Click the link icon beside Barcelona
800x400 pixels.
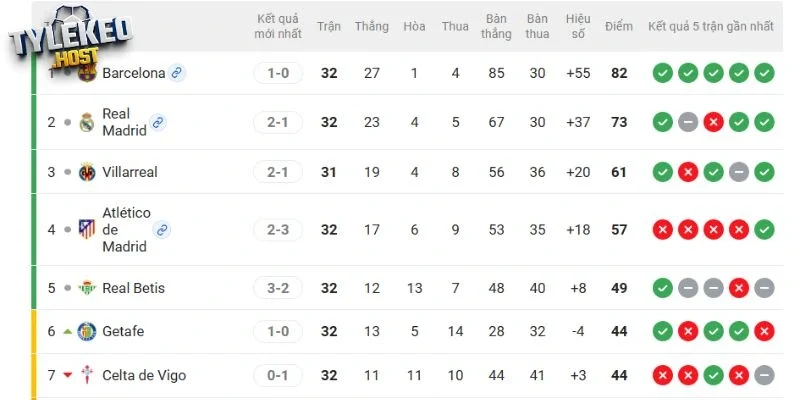pos(177,73)
